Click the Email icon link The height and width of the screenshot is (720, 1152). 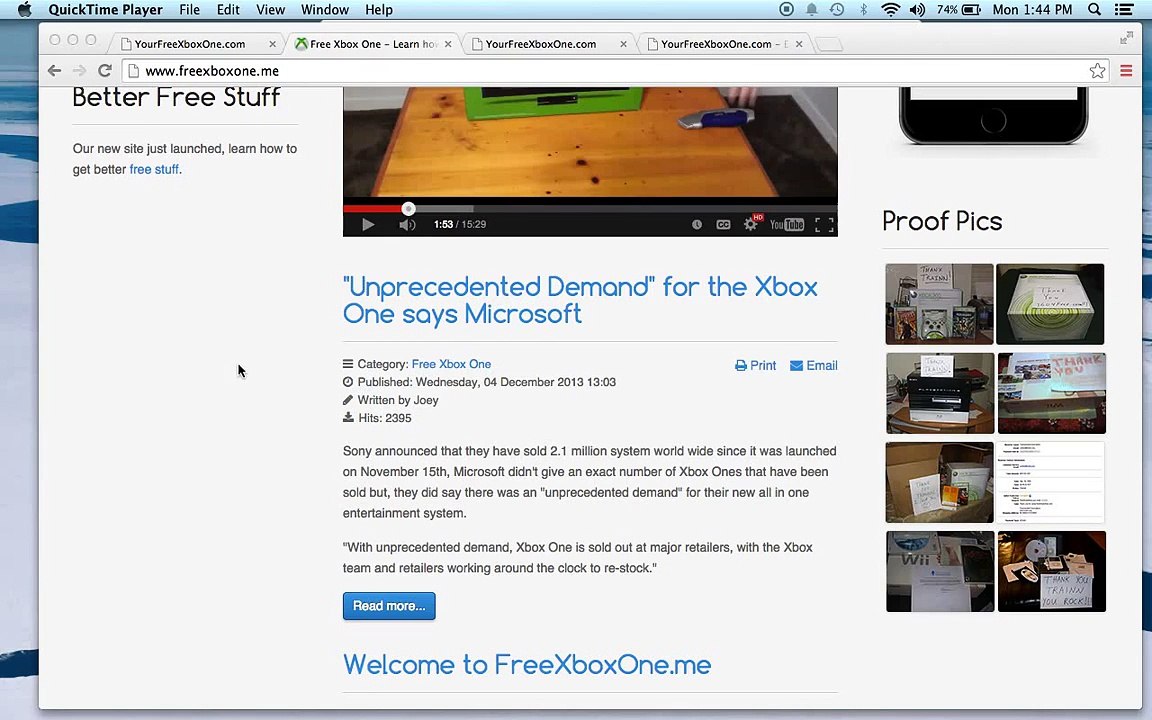pos(813,365)
